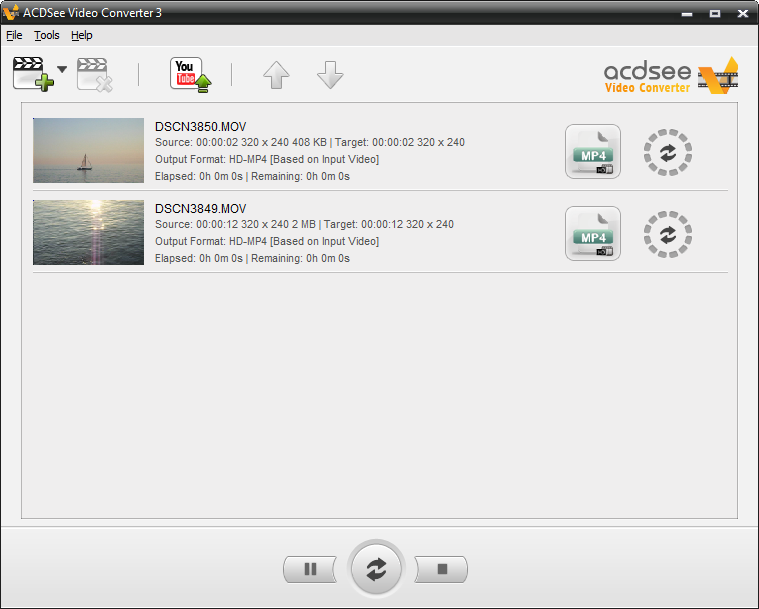Pause the conversion process
The width and height of the screenshot is (759, 609).
click(310, 569)
